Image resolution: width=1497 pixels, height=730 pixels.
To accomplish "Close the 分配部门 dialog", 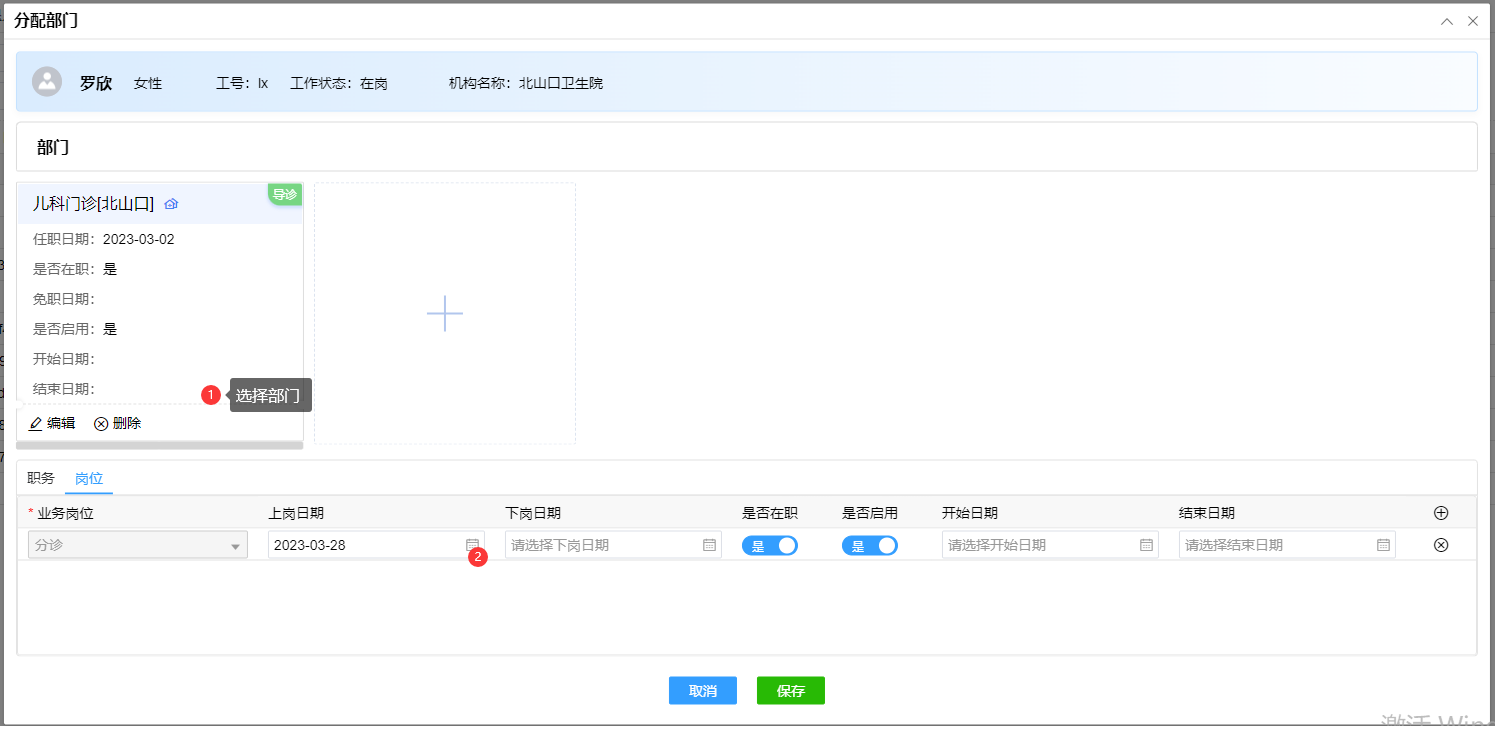I will tap(1472, 21).
